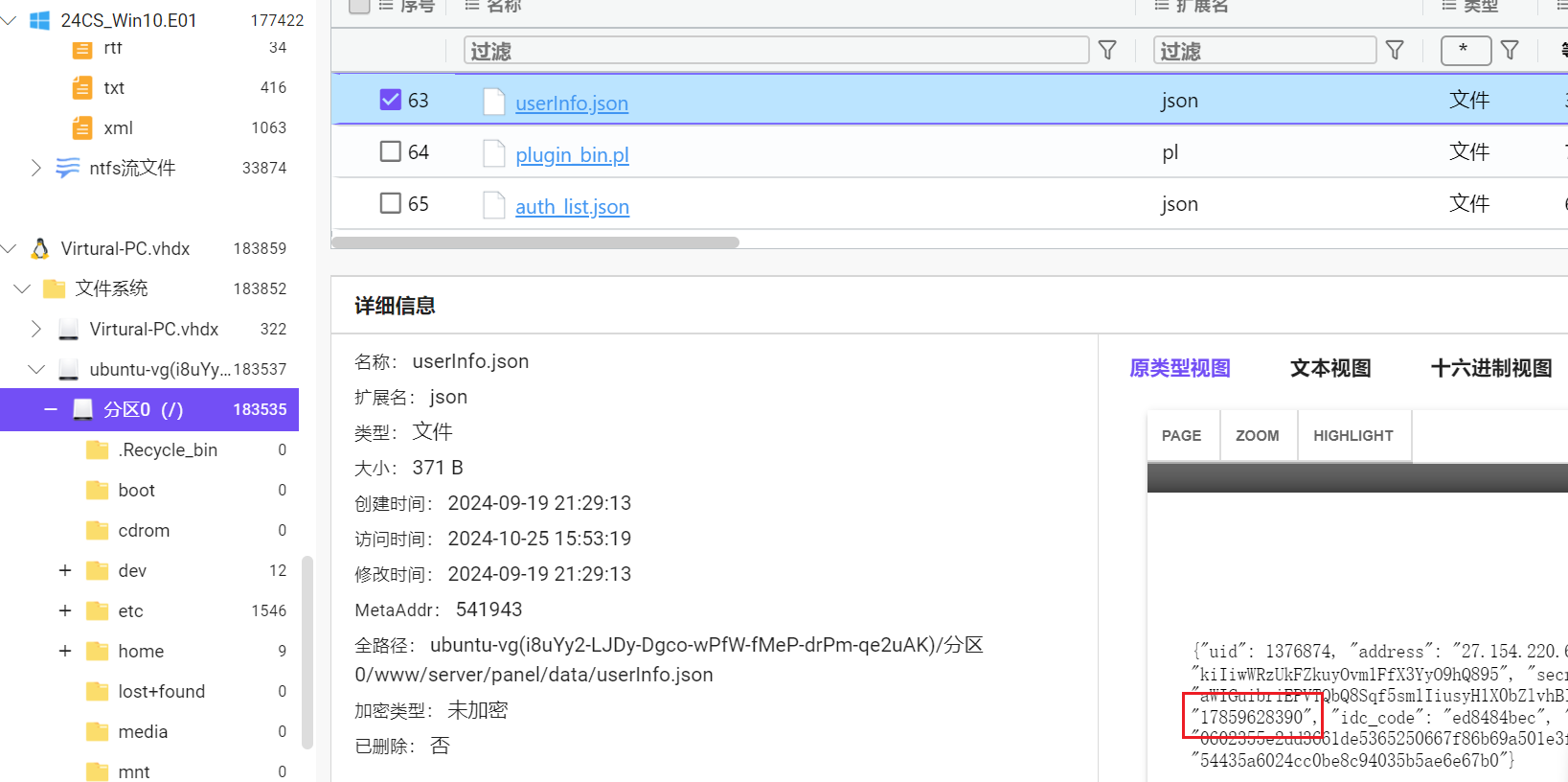Click the dev folder icon

point(98,571)
